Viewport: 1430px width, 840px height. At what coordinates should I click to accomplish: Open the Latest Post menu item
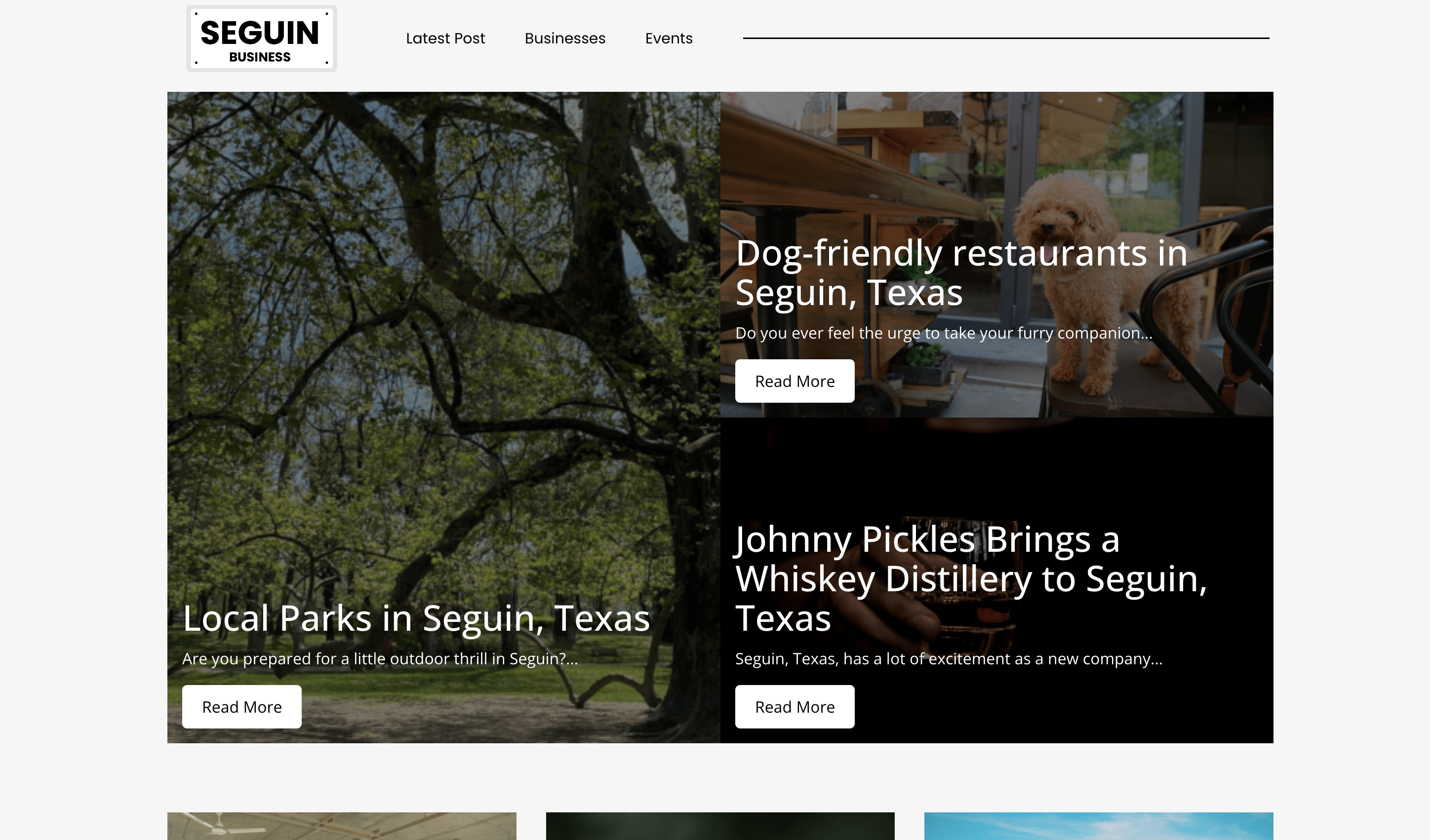tap(445, 38)
